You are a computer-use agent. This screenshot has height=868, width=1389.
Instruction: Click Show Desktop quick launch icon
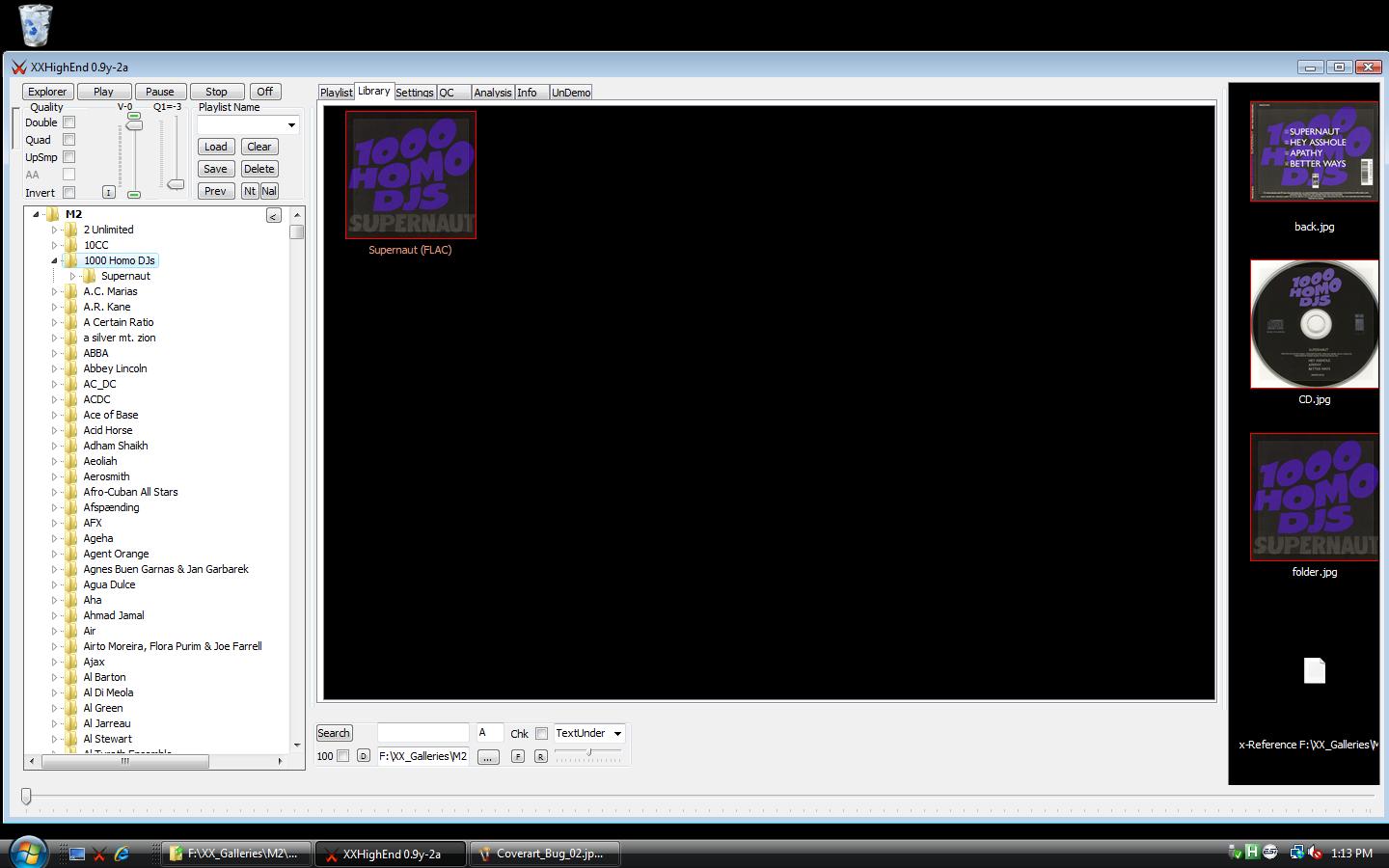pos(76,854)
